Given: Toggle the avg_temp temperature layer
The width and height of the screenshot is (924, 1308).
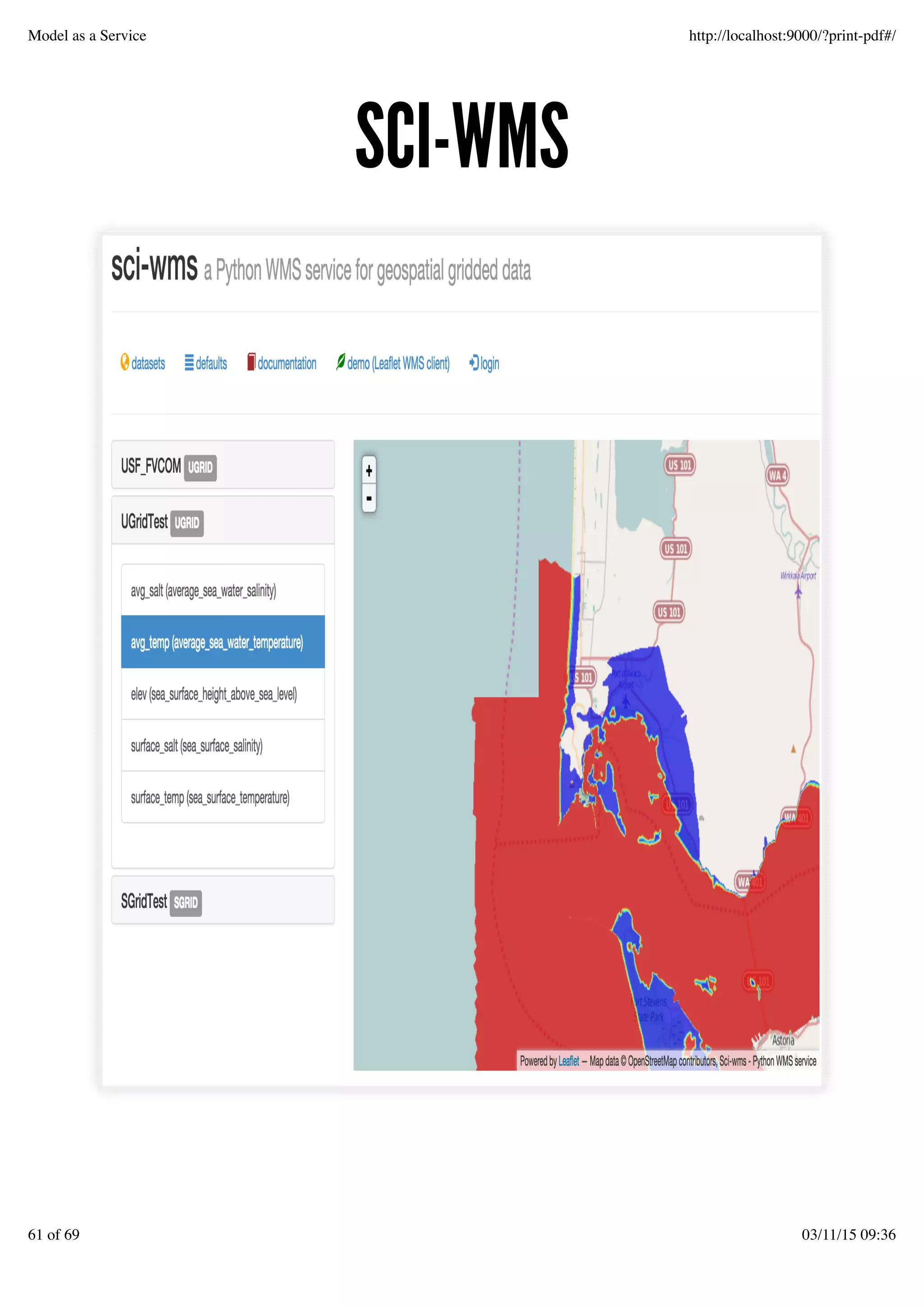Looking at the screenshot, I should click(217, 643).
